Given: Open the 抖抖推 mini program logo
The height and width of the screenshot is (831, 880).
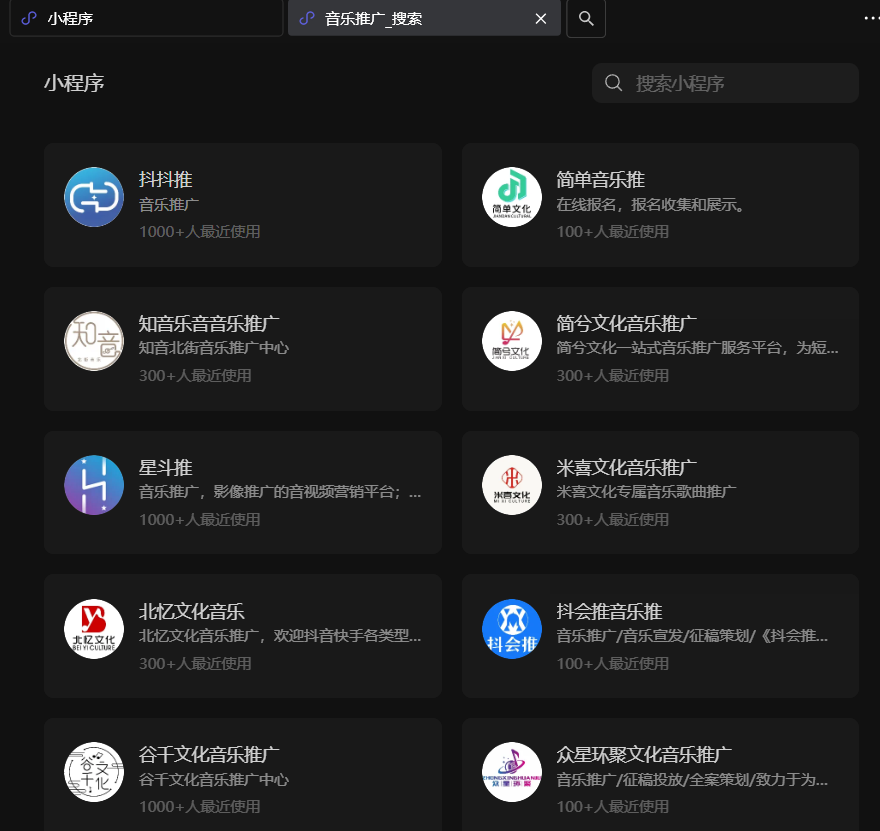Looking at the screenshot, I should pos(94,197).
